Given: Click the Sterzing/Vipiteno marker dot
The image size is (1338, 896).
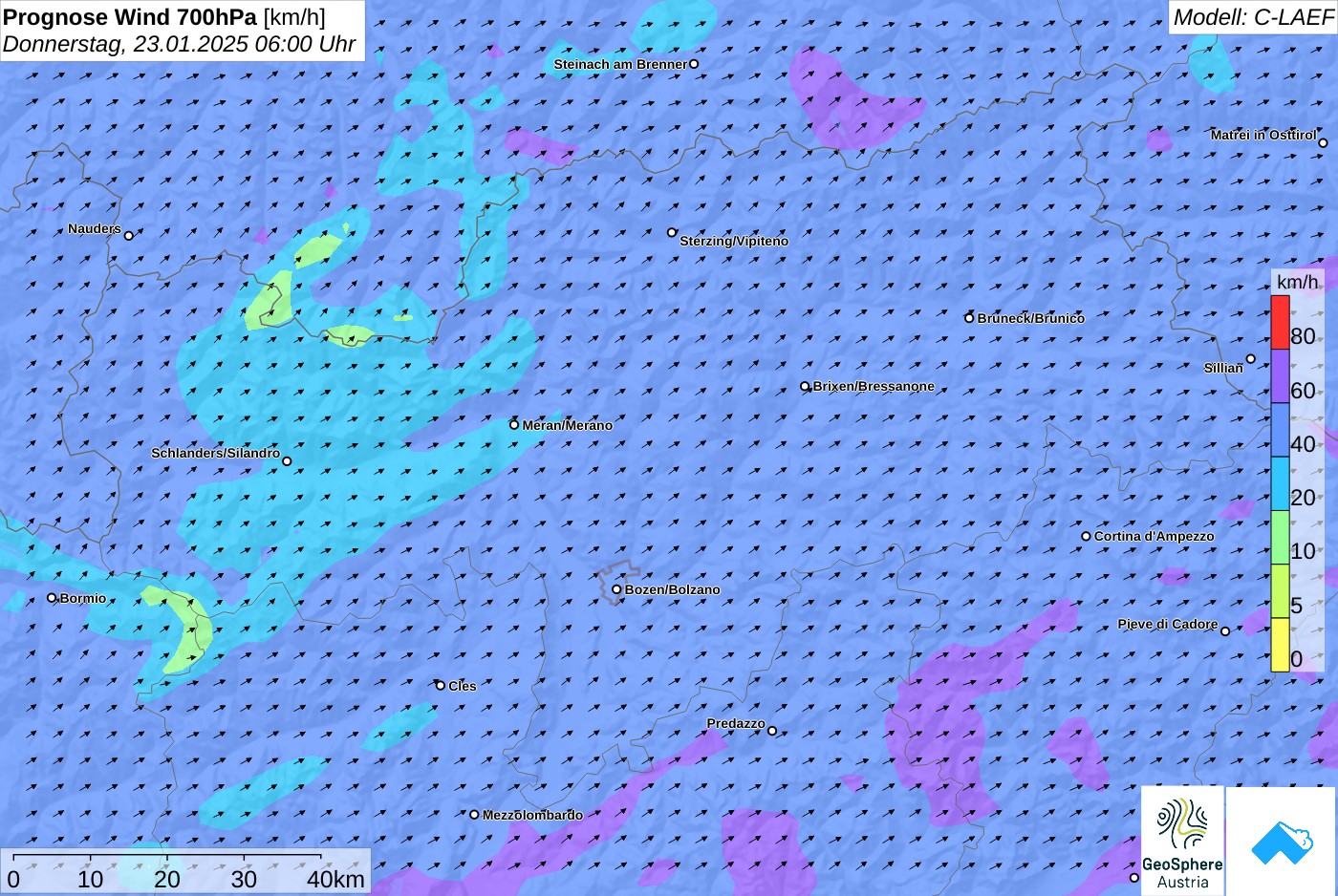Looking at the screenshot, I should click(672, 232).
